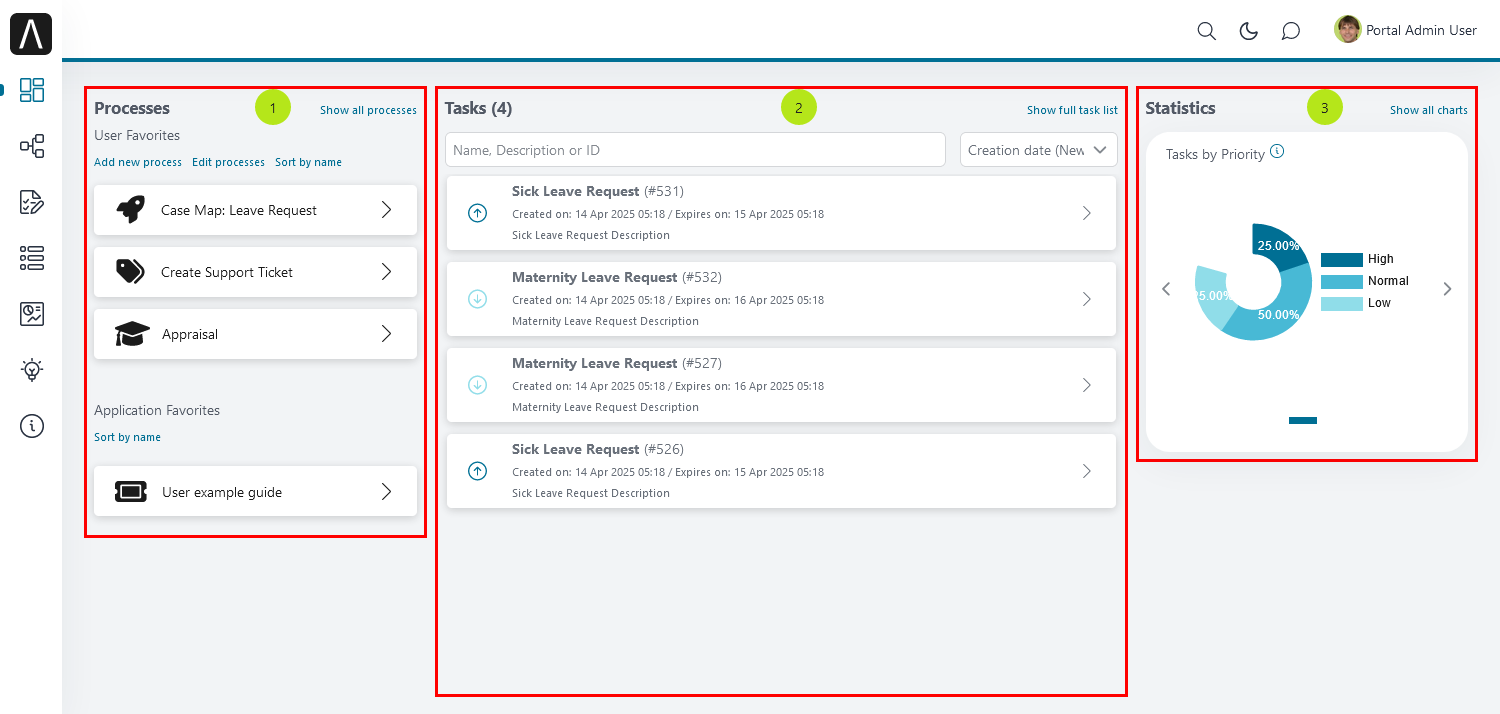Viewport: 1500px width, 714px height.
Task: Open global search magnifier icon
Action: click(1207, 31)
